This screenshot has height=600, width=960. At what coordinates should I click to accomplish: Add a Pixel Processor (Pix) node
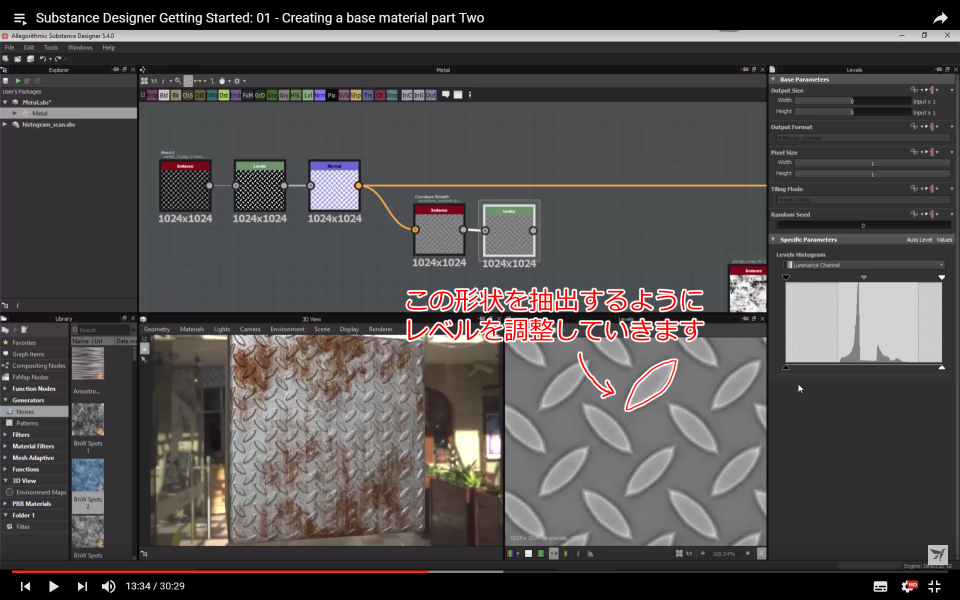click(x=332, y=96)
